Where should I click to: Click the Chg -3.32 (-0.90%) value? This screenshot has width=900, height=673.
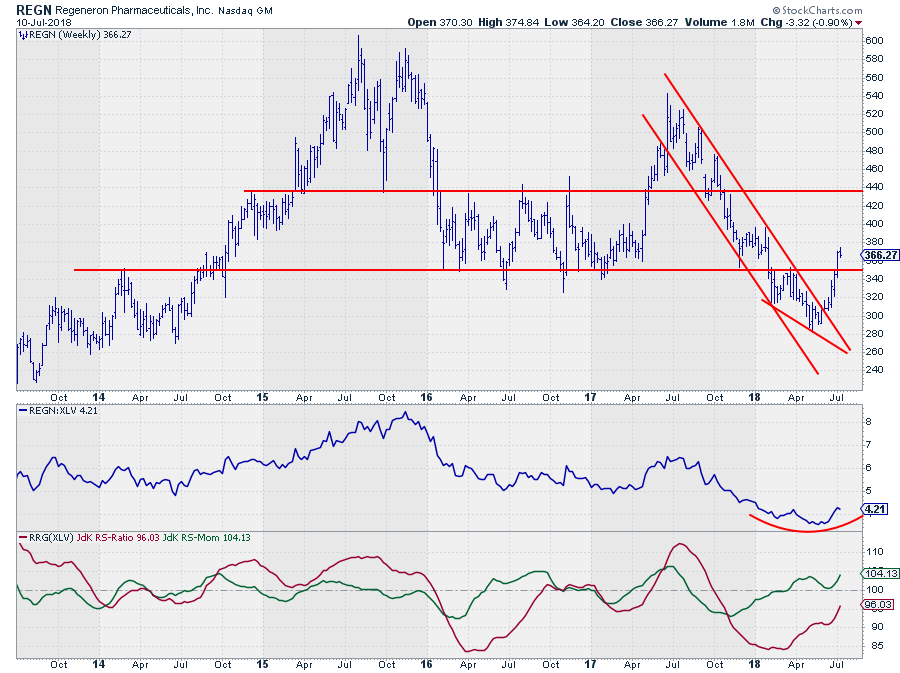pos(806,22)
